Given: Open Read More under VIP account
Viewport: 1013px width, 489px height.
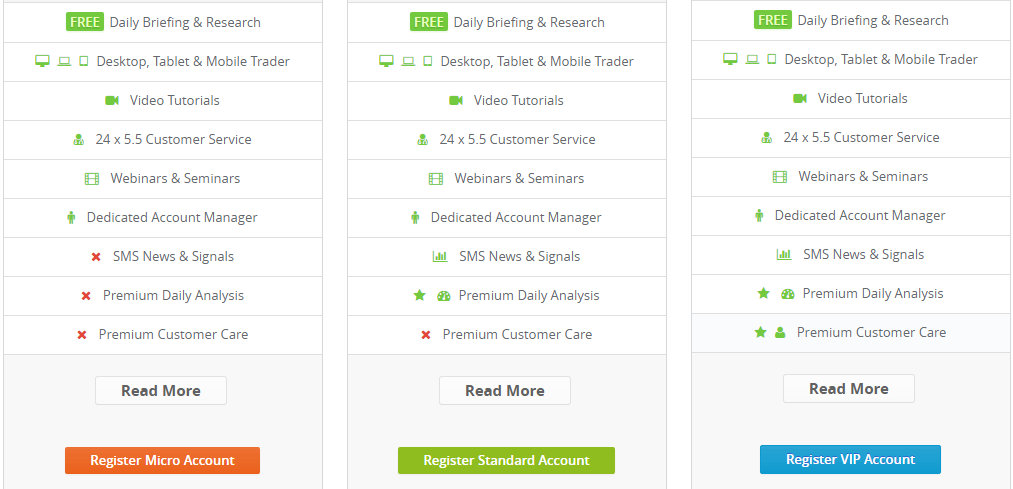Looking at the screenshot, I should click(x=849, y=389).
